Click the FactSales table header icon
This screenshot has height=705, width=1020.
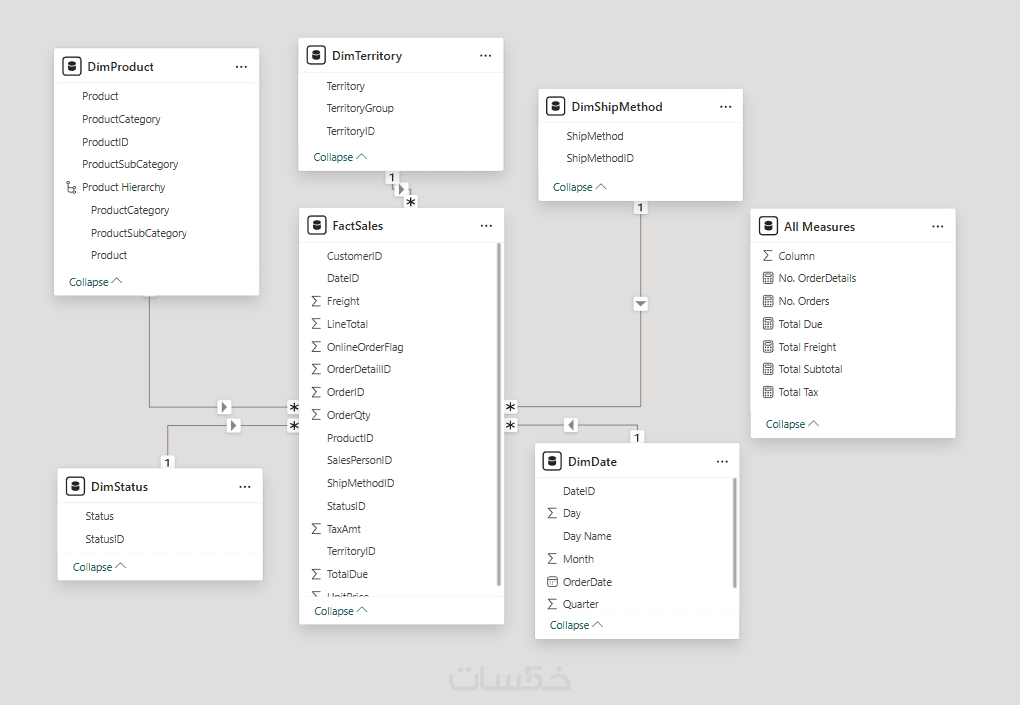317,226
